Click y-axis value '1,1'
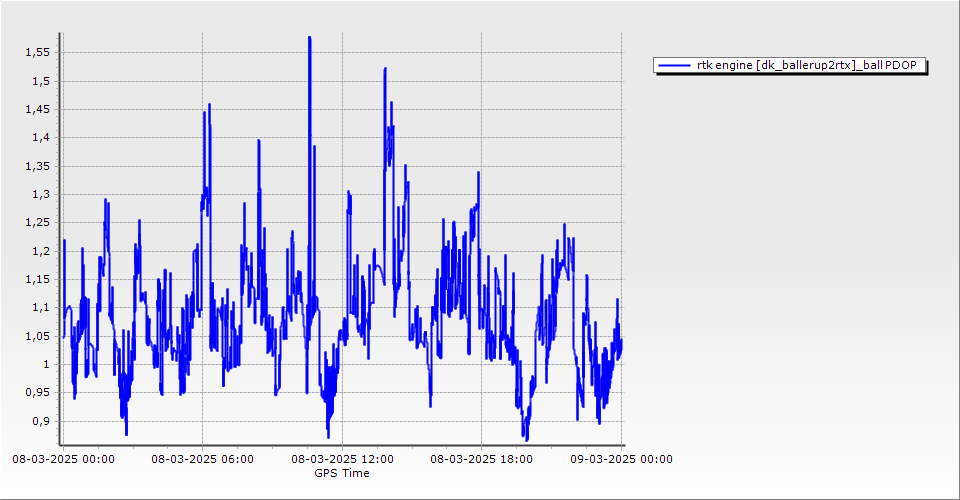Viewport: 960px width, 500px height. 41,308
